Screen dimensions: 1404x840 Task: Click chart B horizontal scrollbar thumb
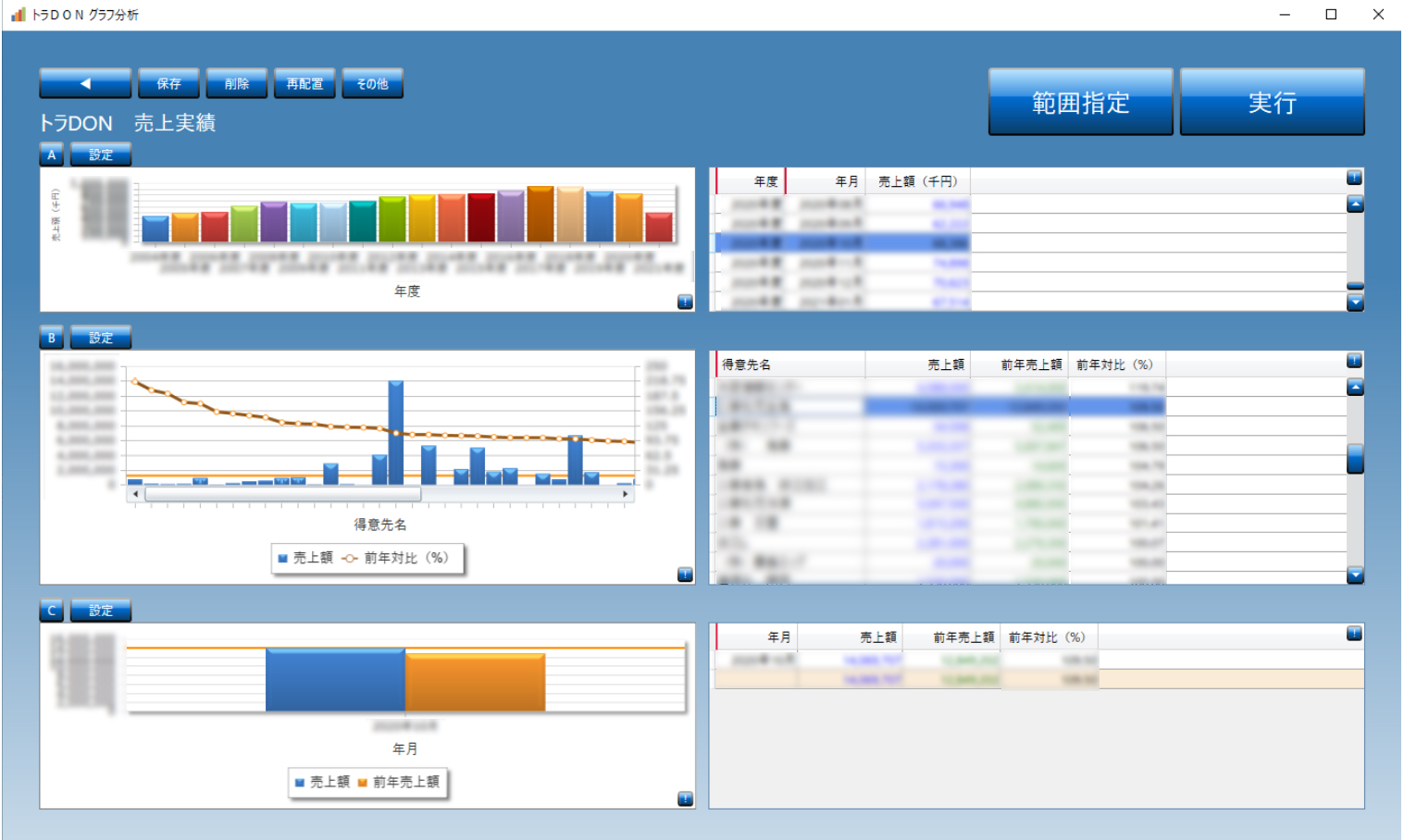point(283,494)
